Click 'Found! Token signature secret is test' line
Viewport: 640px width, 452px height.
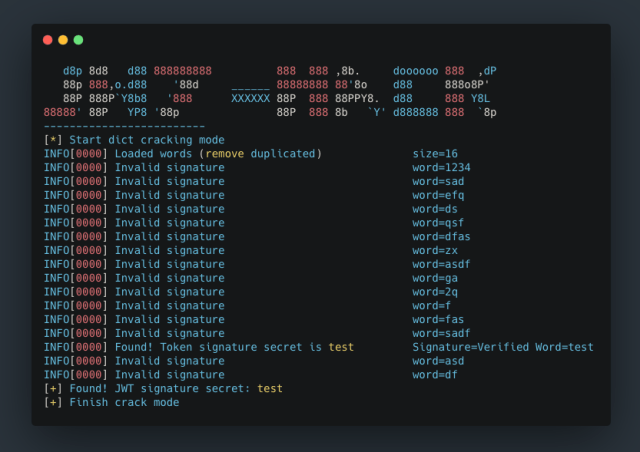pos(234,347)
